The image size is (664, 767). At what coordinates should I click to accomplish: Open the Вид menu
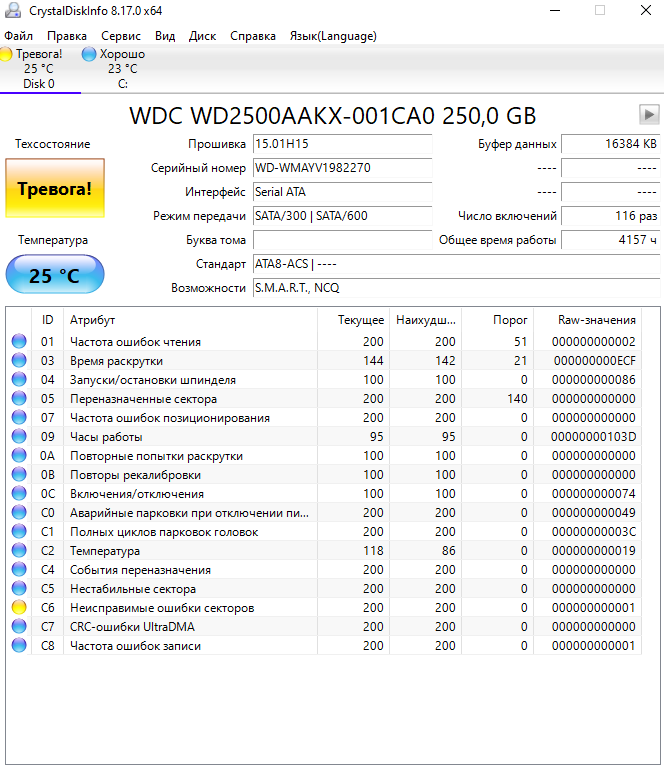[x=165, y=36]
